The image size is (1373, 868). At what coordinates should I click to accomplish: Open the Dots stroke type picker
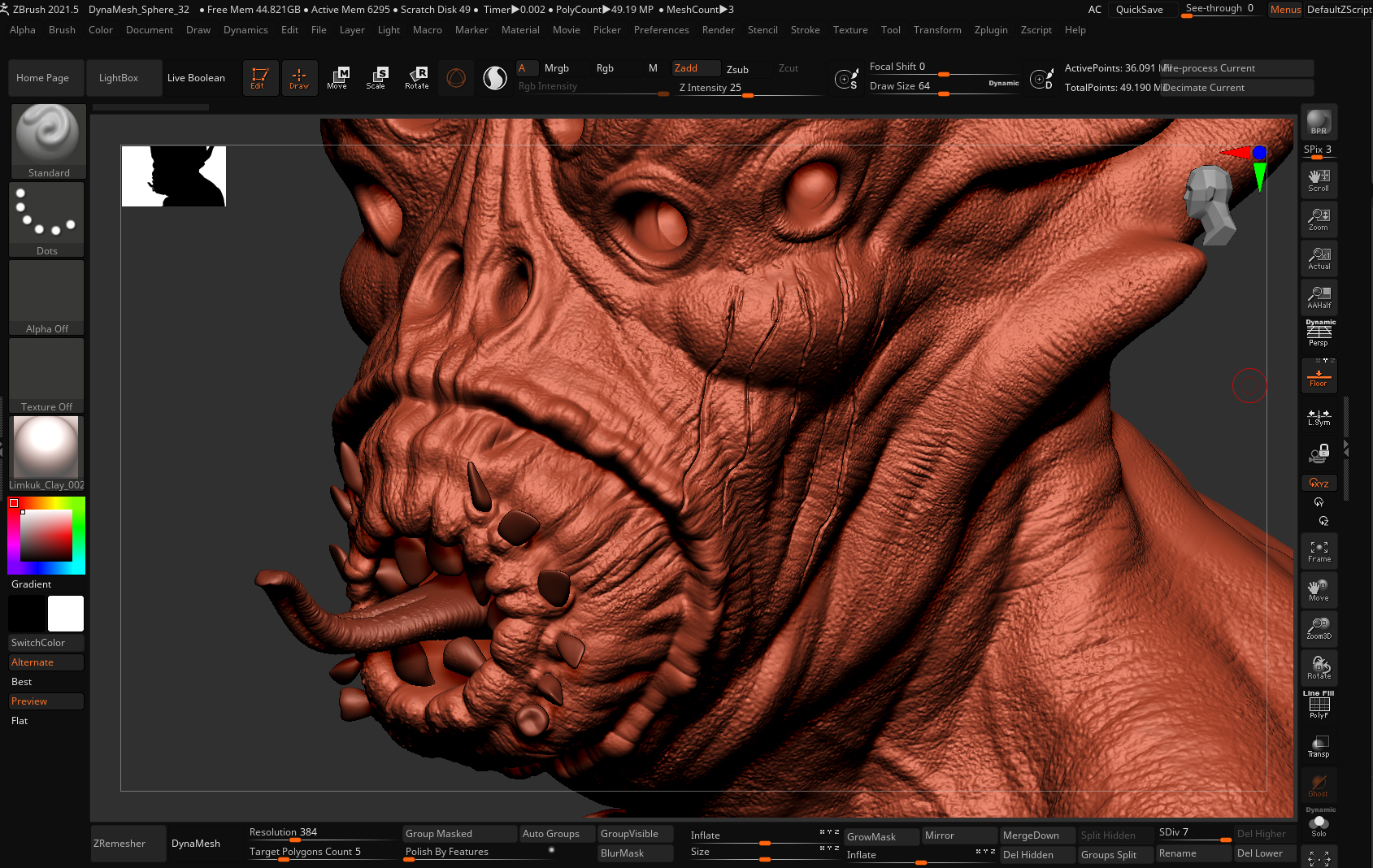[x=47, y=219]
